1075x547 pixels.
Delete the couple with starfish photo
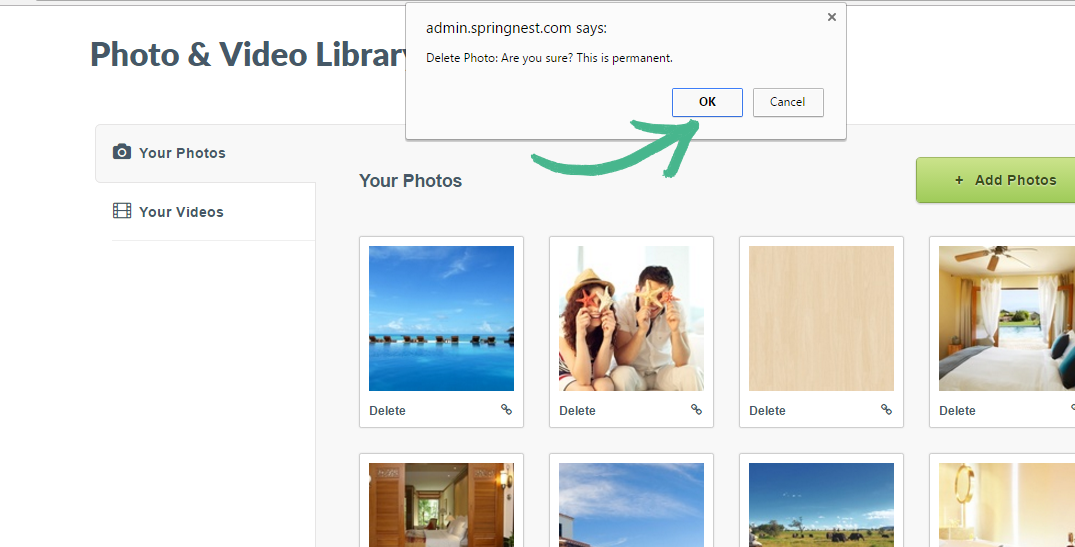pyautogui.click(x=577, y=411)
